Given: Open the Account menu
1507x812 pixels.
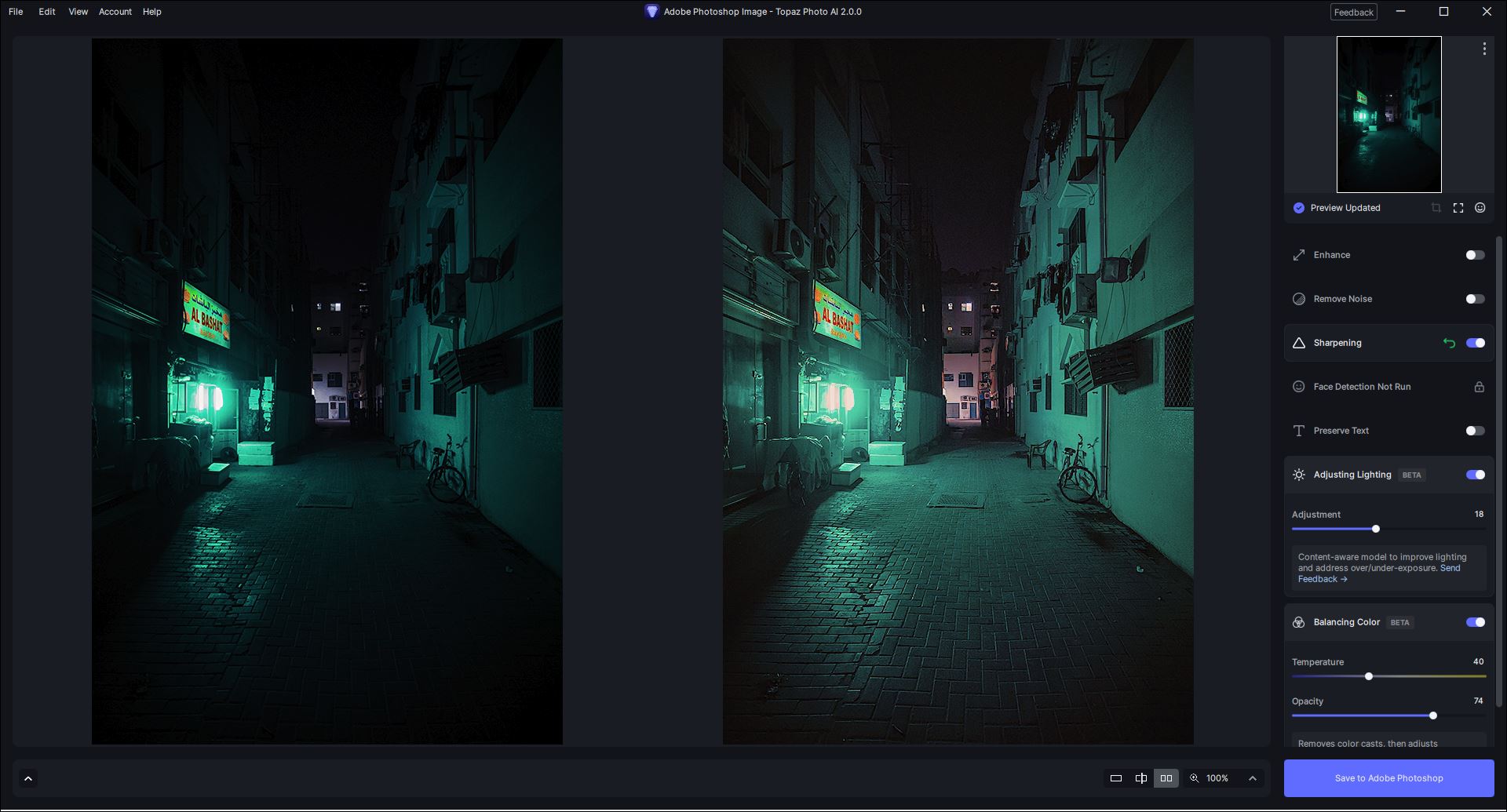Looking at the screenshot, I should pyautogui.click(x=115, y=12).
